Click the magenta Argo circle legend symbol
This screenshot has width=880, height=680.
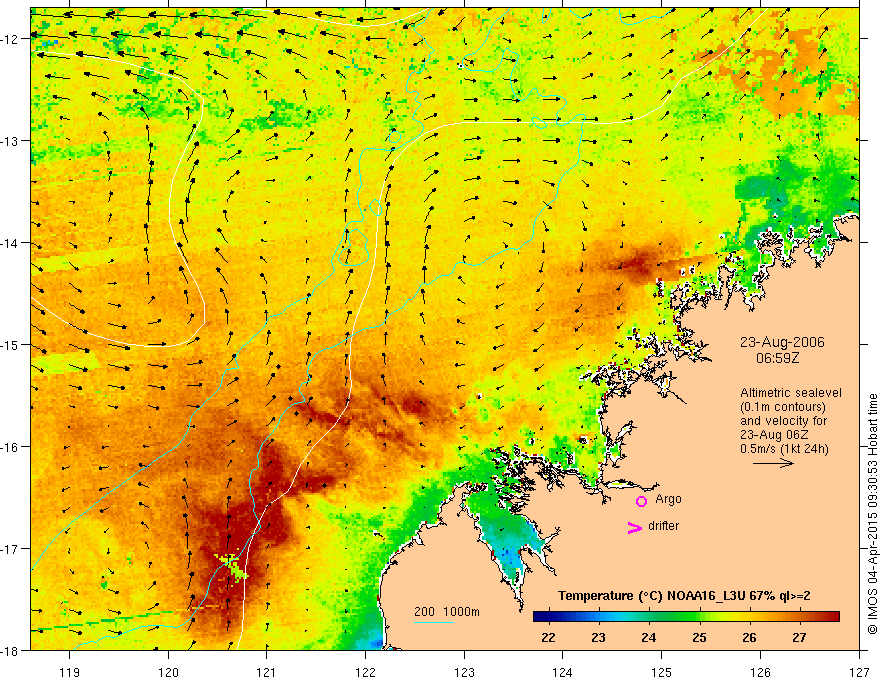click(x=641, y=501)
